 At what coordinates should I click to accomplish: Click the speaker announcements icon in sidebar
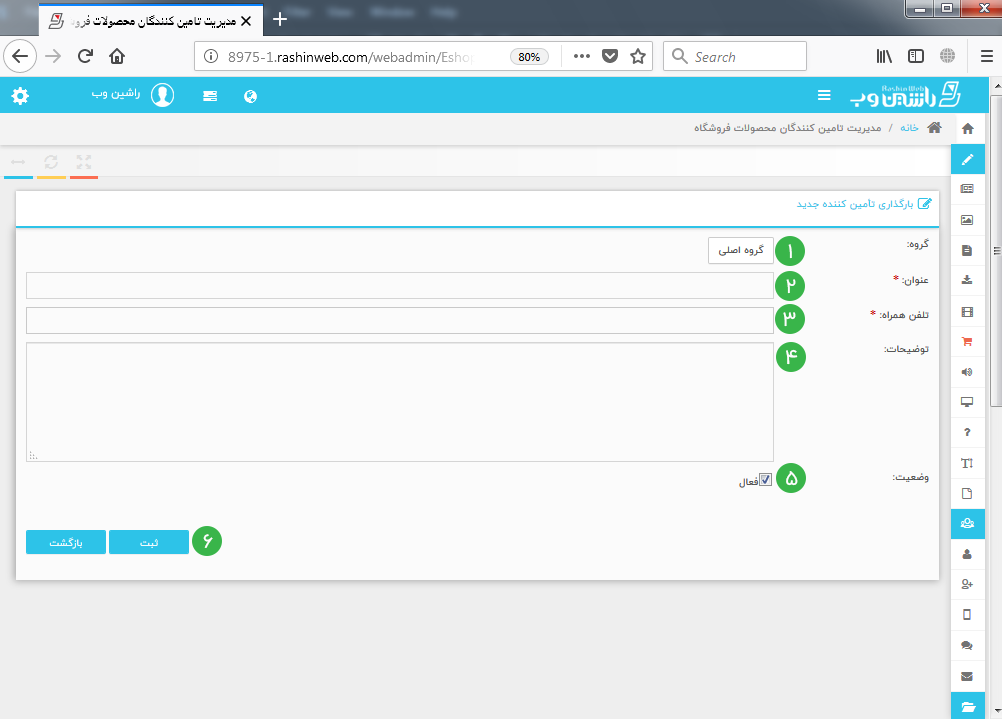point(967,372)
